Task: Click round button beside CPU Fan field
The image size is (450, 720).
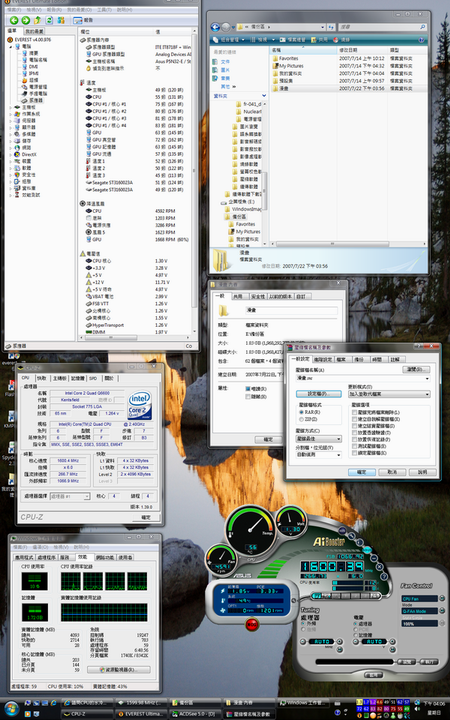Action: point(442,598)
